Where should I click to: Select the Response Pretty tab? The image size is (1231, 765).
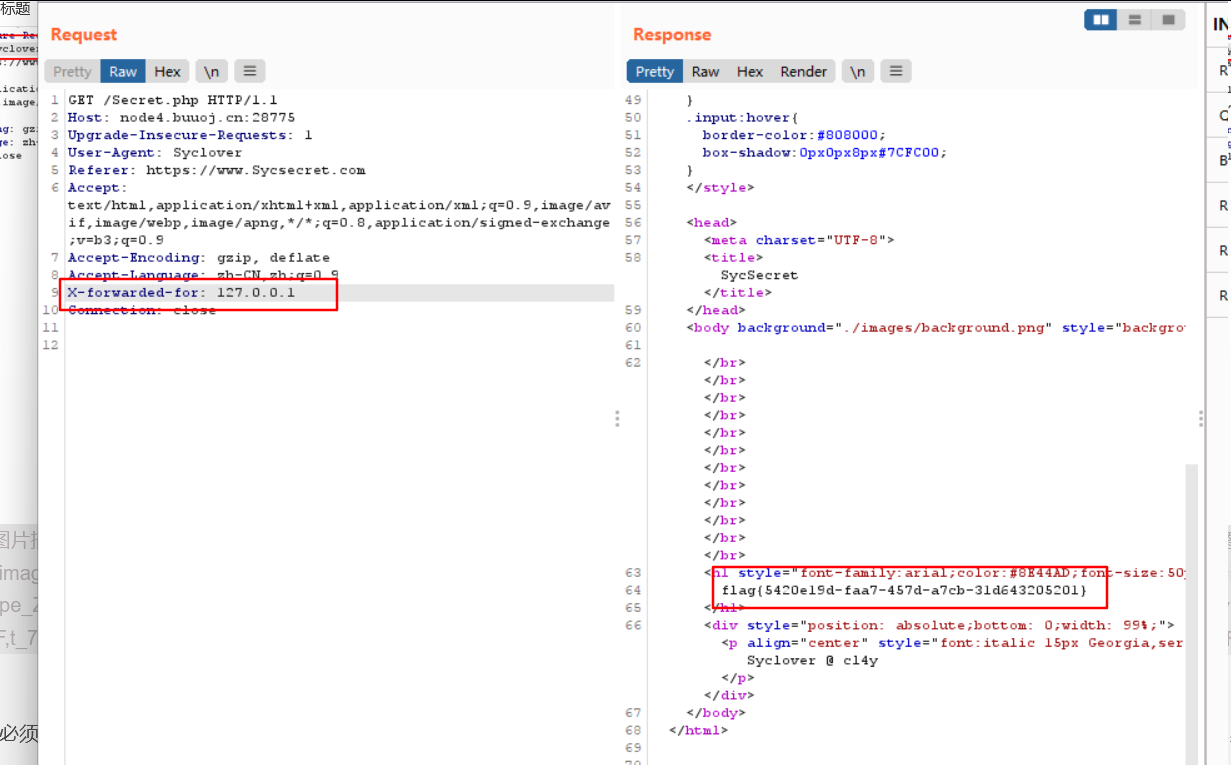655,71
